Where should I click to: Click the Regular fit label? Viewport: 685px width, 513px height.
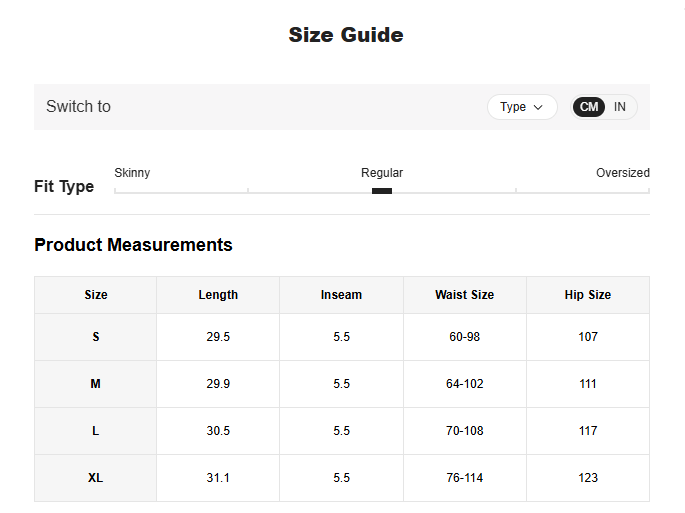pos(382,173)
